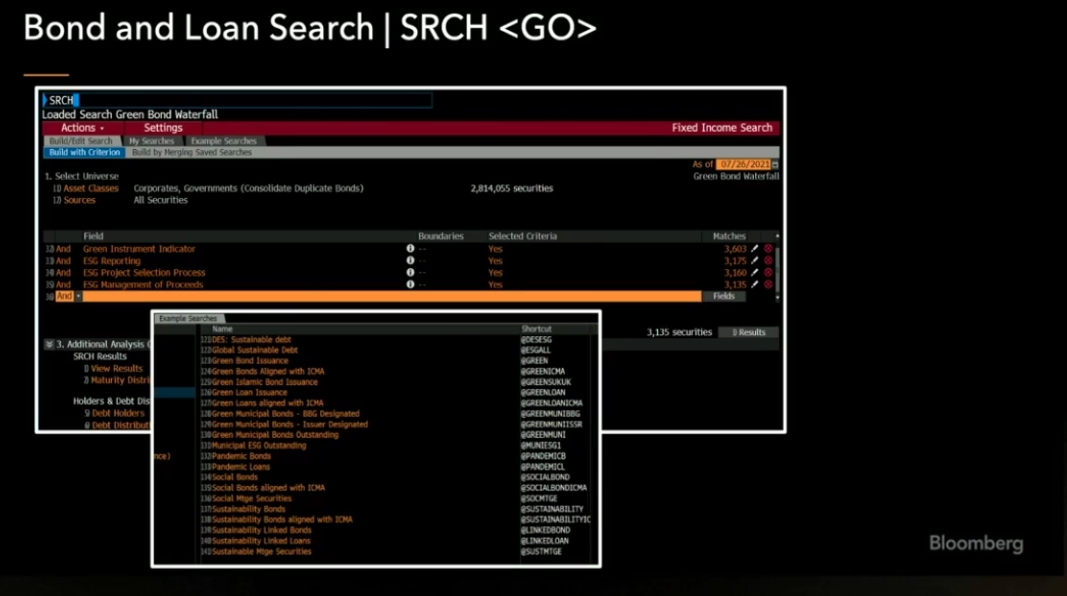The image size is (1067, 596).
Task: Click the As of date field
Action: click(x=743, y=165)
